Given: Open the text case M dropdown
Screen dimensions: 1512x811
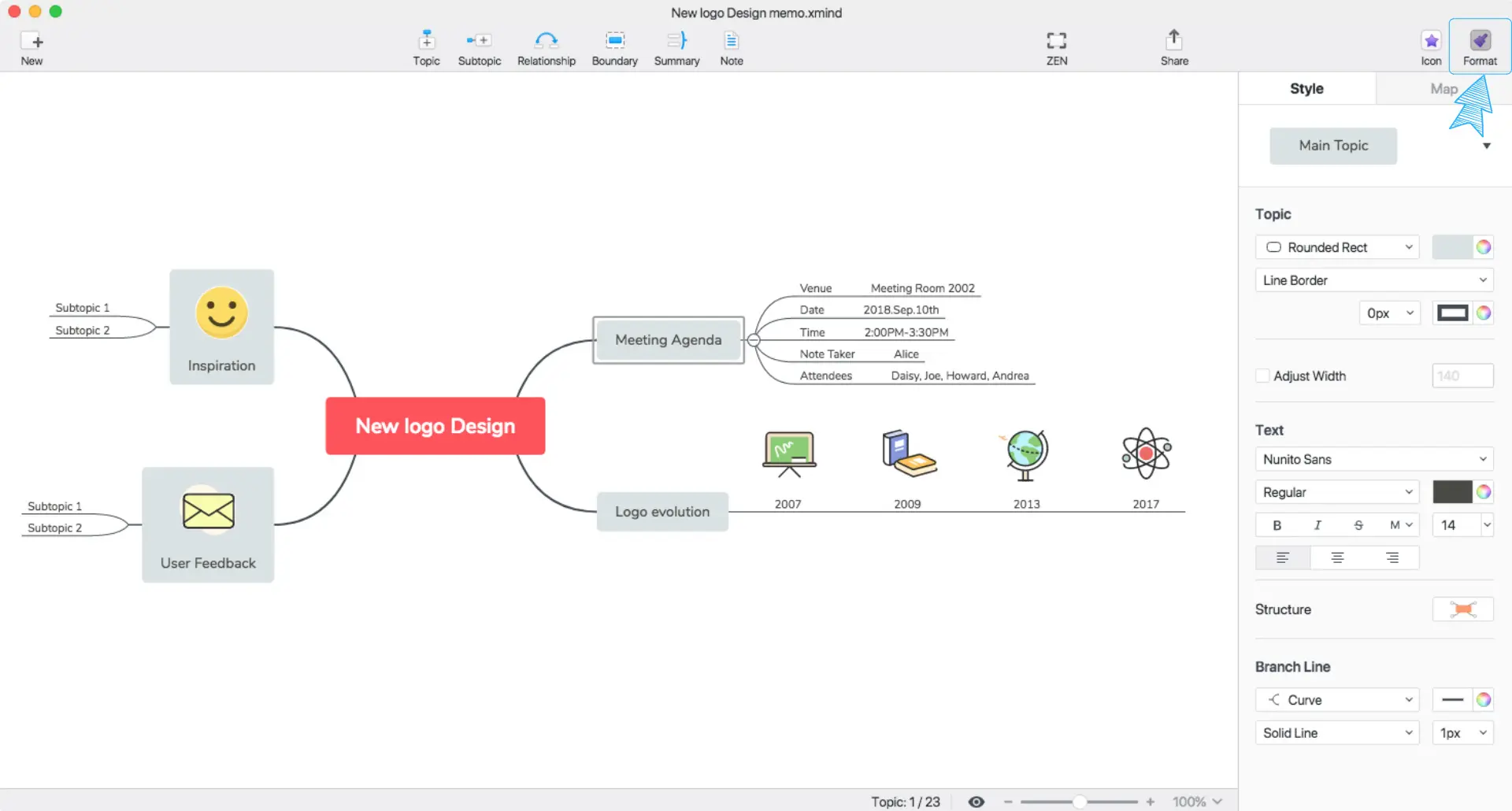Looking at the screenshot, I should pos(1400,525).
